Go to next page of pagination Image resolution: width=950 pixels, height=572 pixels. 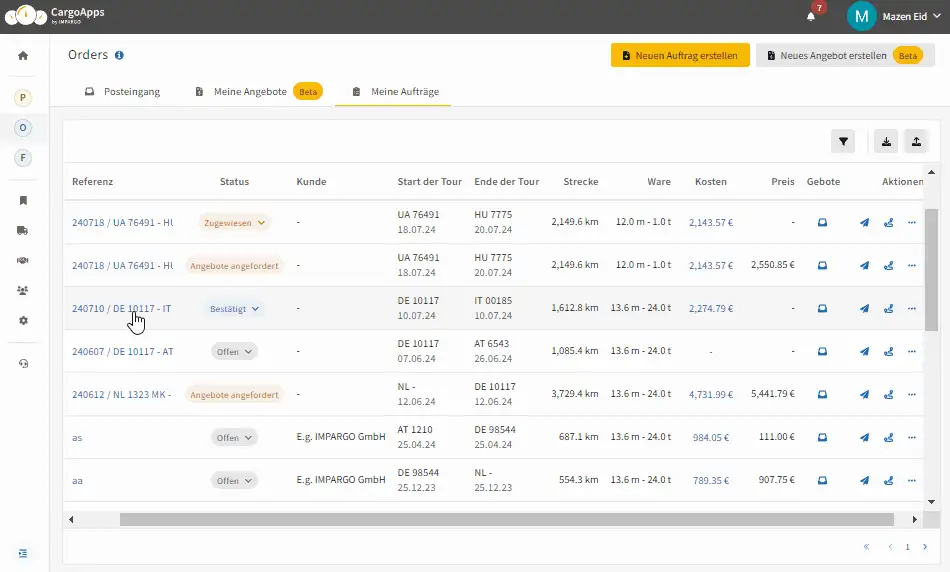[x=925, y=547]
